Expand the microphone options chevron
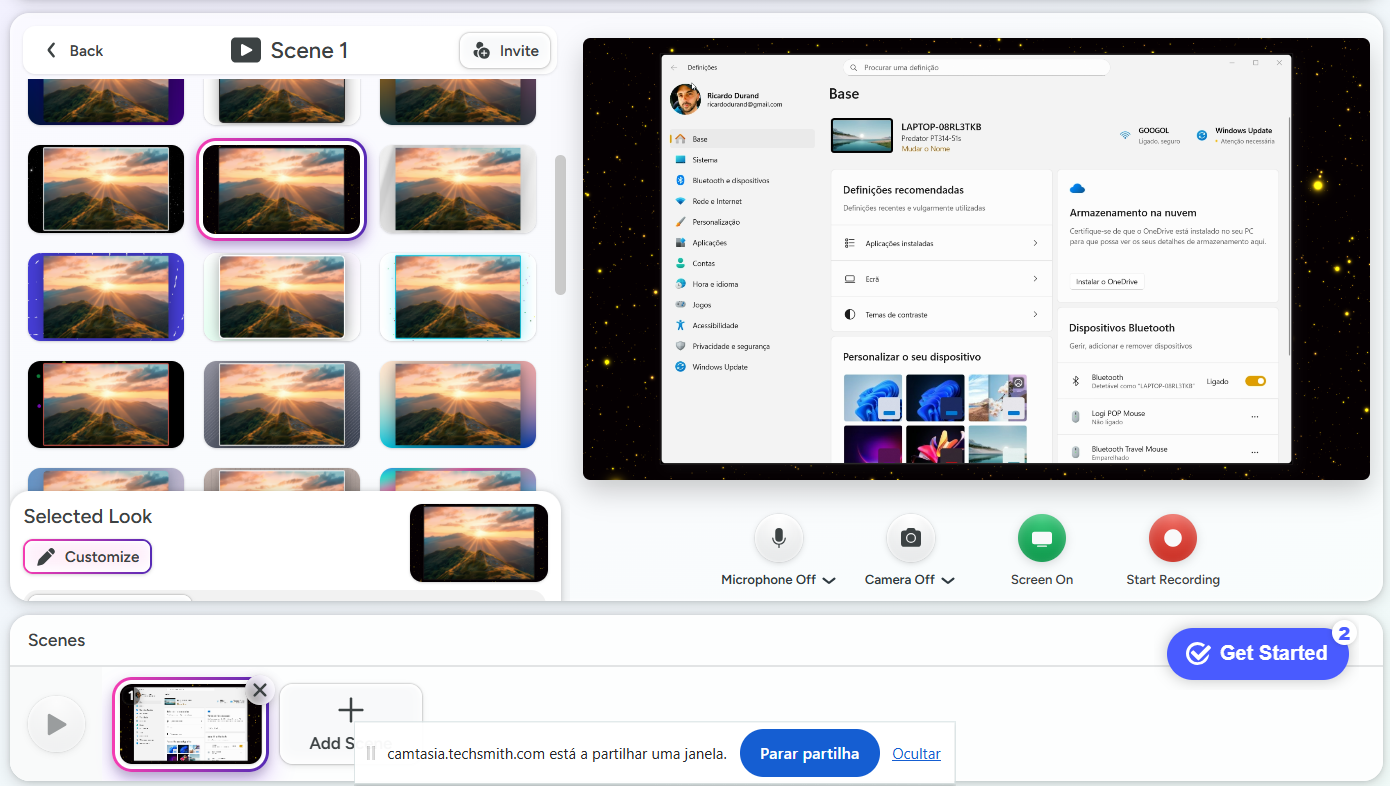Screen dimensions: 1390x786 [829, 581]
